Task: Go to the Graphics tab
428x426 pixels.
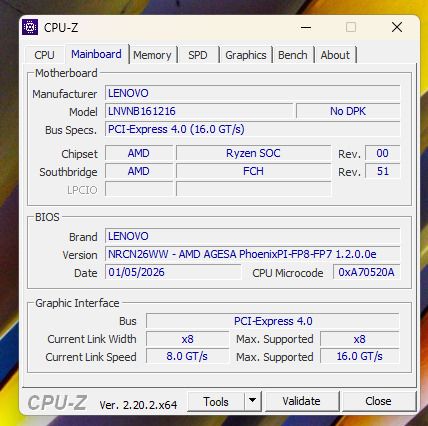Action: (x=246, y=55)
